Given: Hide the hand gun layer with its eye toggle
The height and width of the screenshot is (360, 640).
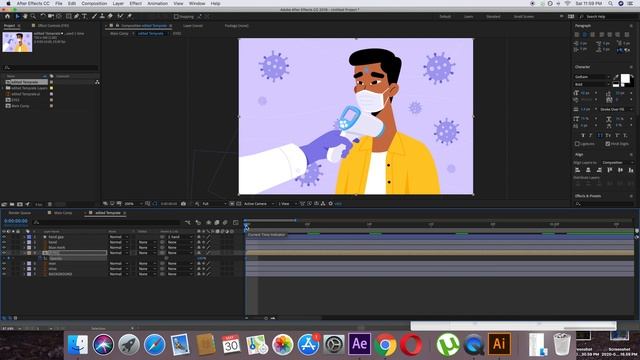Looking at the screenshot, I should click(4, 237).
